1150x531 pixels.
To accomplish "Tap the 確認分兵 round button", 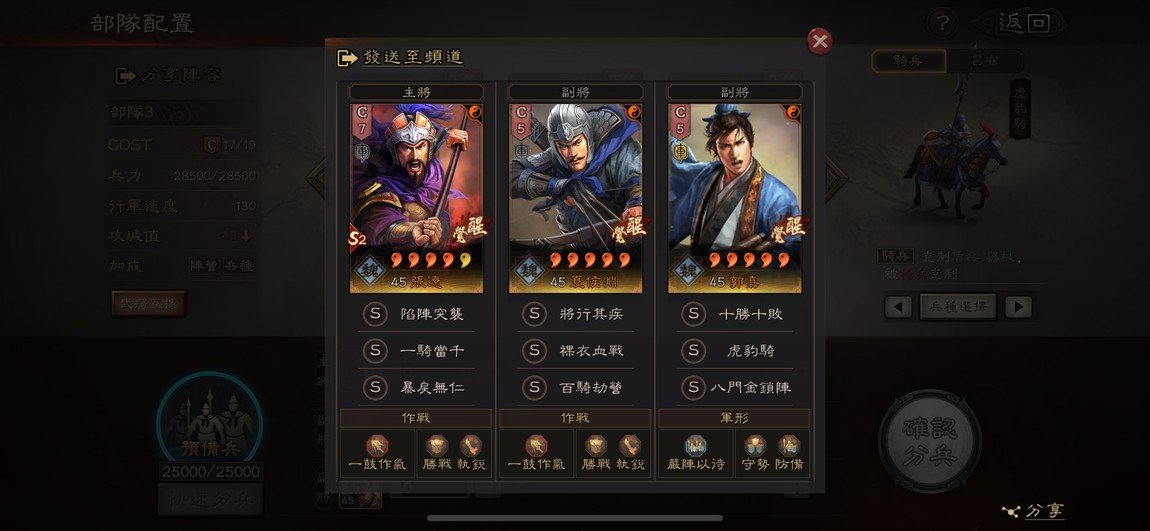I will click(930, 442).
